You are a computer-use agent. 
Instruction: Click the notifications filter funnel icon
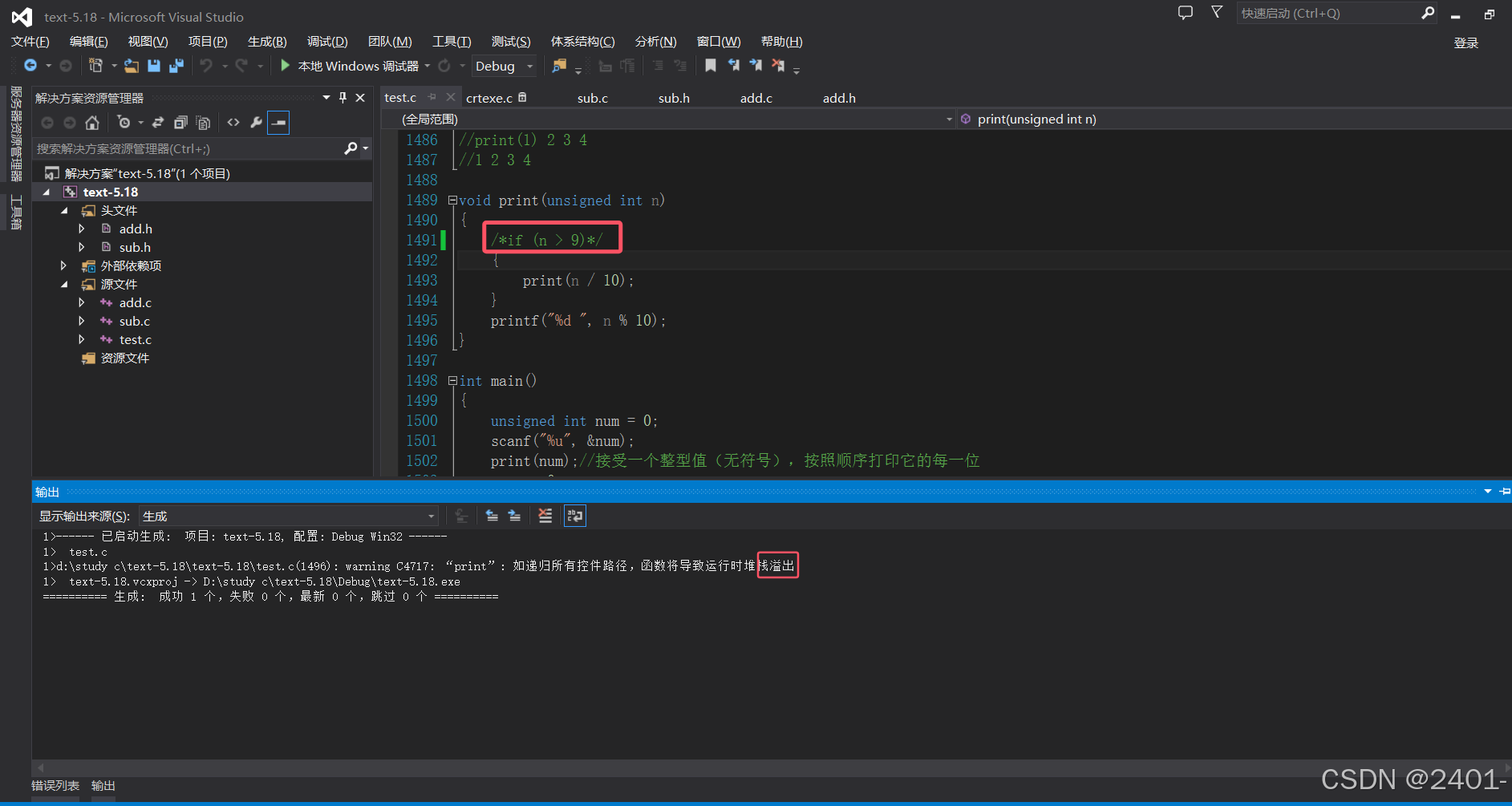click(1217, 13)
